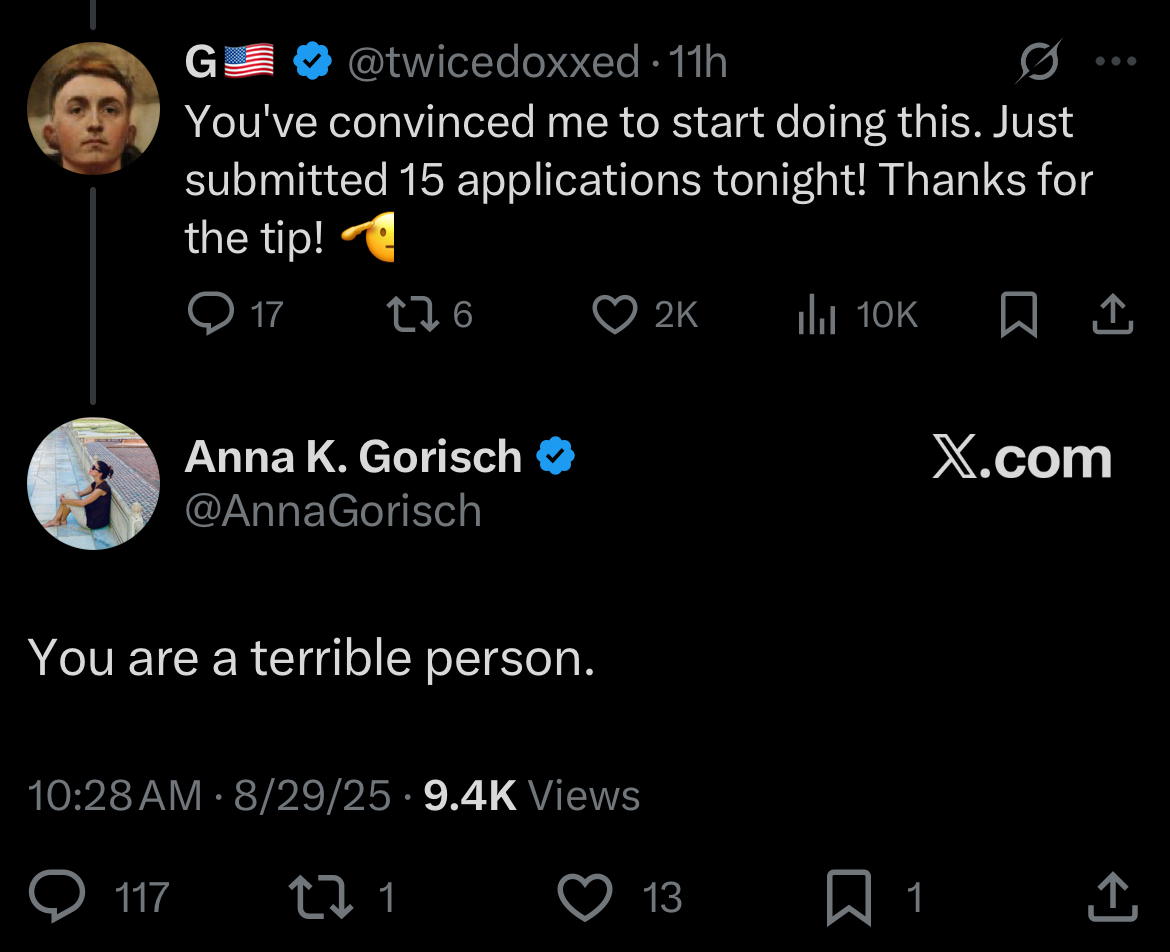Share G's tweet with upload icon

click(x=1112, y=316)
